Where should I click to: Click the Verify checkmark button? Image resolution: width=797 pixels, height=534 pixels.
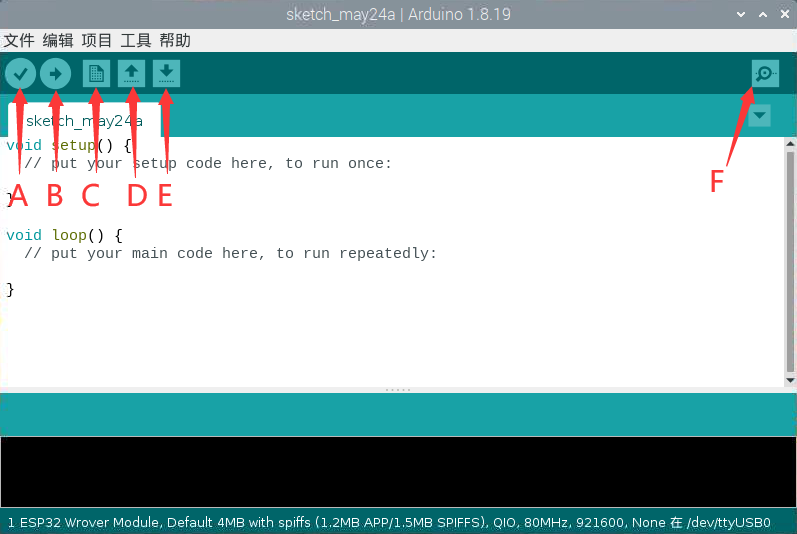(20, 73)
